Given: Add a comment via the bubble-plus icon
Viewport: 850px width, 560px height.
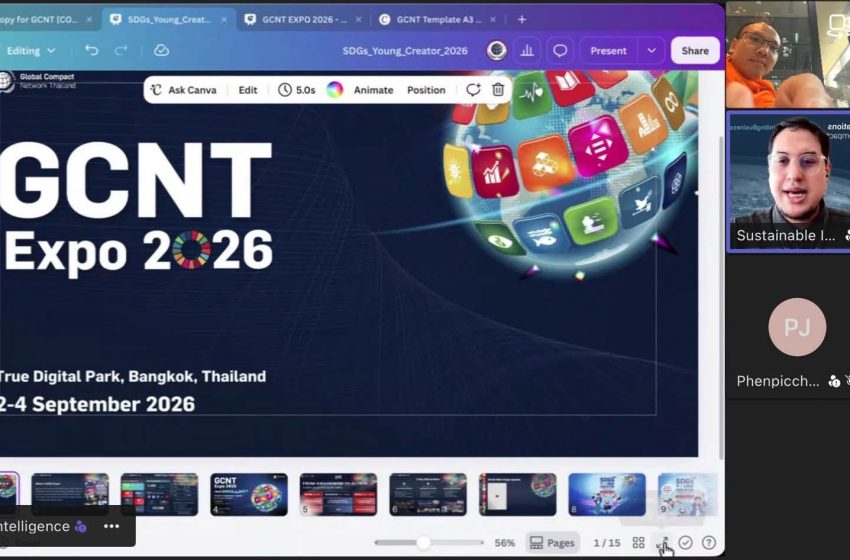Looking at the screenshot, I should tap(473, 89).
